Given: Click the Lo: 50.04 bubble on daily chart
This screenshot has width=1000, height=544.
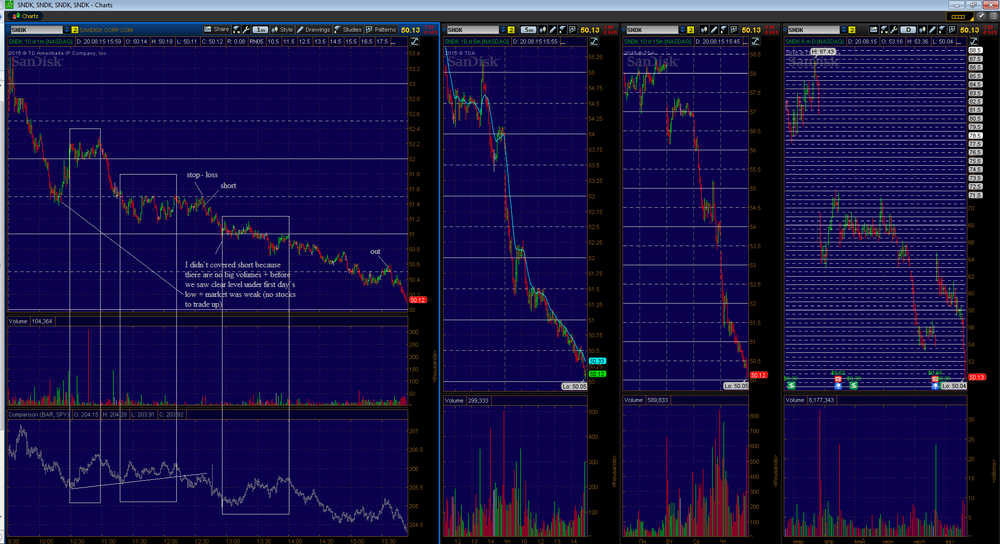Looking at the screenshot, I should [954, 386].
